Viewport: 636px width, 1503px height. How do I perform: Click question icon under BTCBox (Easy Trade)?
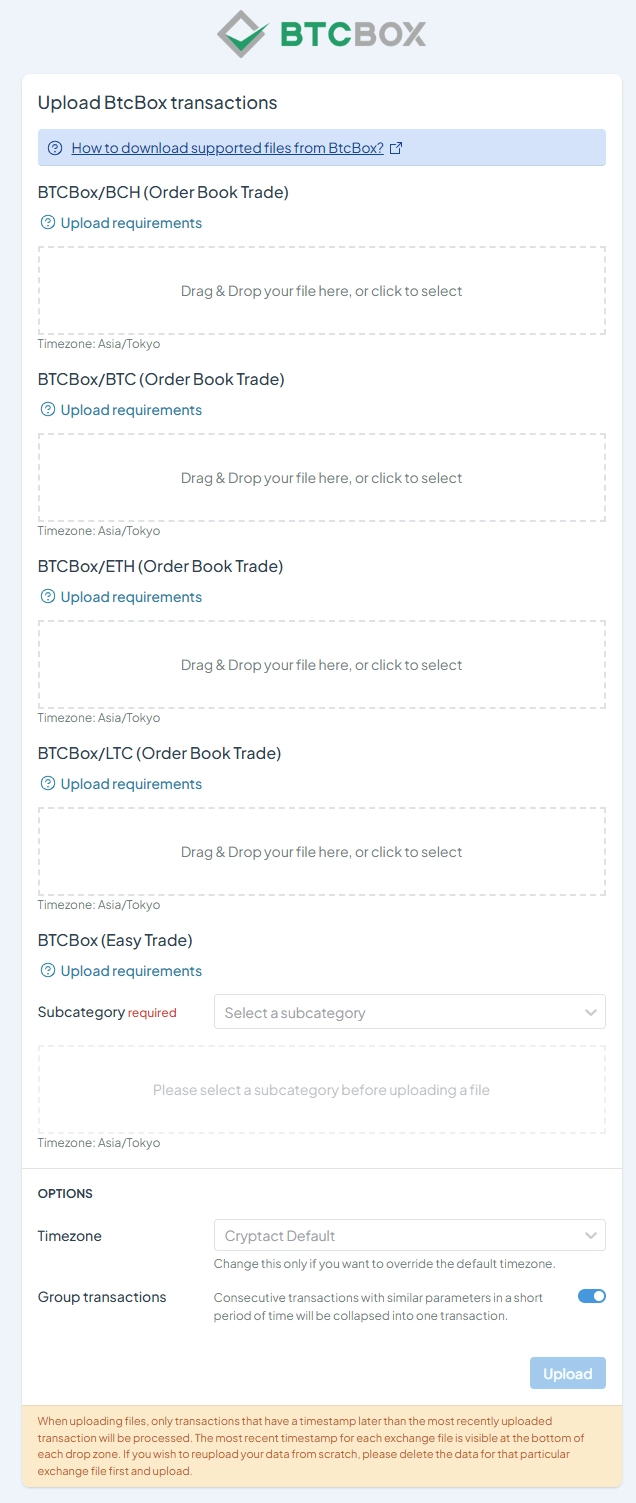(x=48, y=971)
